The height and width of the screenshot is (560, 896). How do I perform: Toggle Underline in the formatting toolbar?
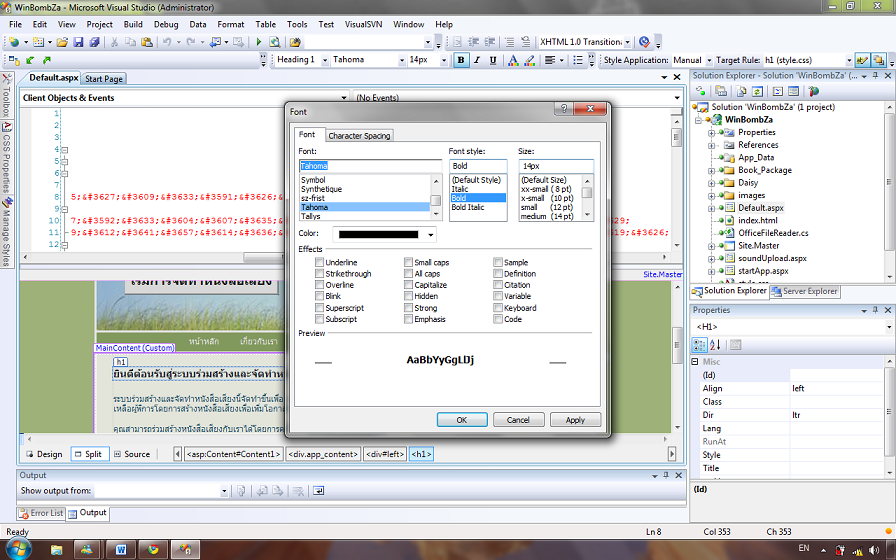(x=493, y=60)
